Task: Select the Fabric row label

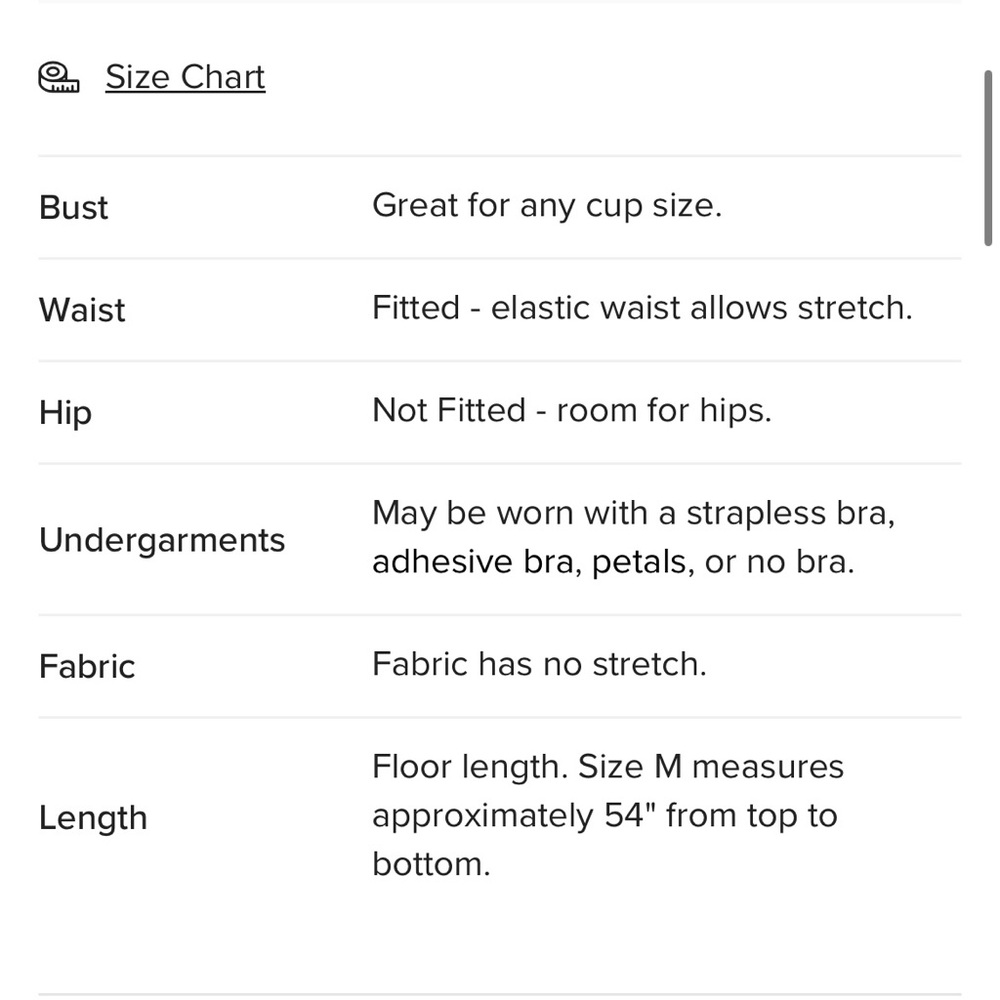Action: point(87,666)
